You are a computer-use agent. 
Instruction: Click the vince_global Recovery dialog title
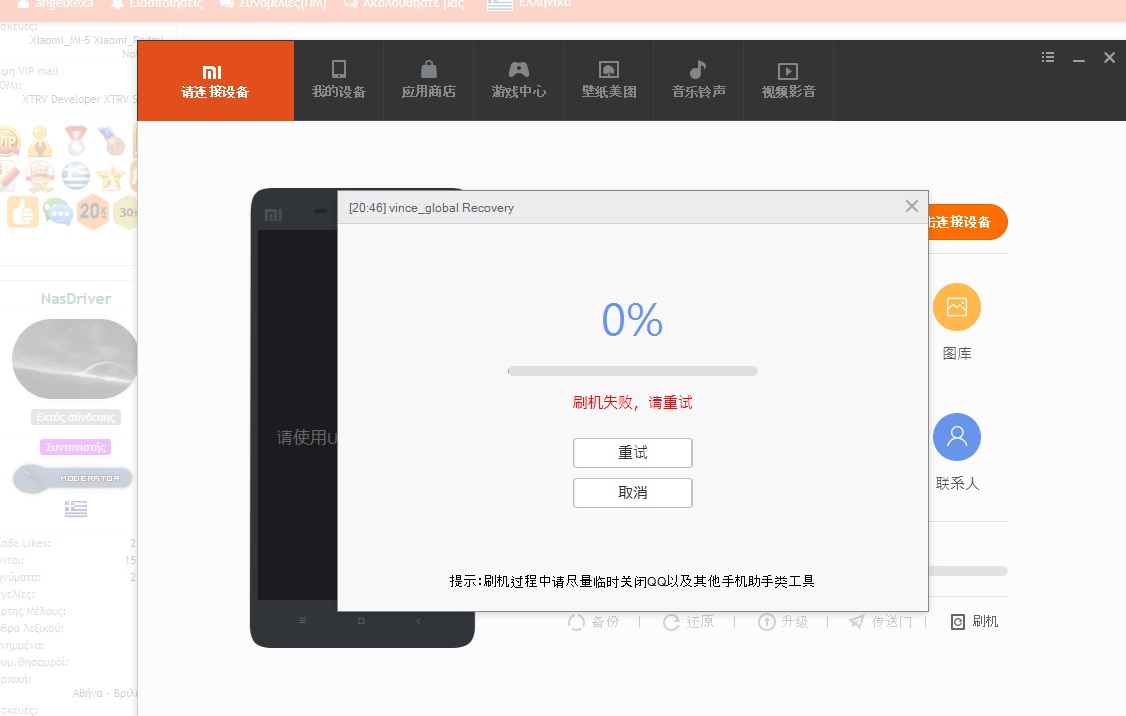point(432,208)
